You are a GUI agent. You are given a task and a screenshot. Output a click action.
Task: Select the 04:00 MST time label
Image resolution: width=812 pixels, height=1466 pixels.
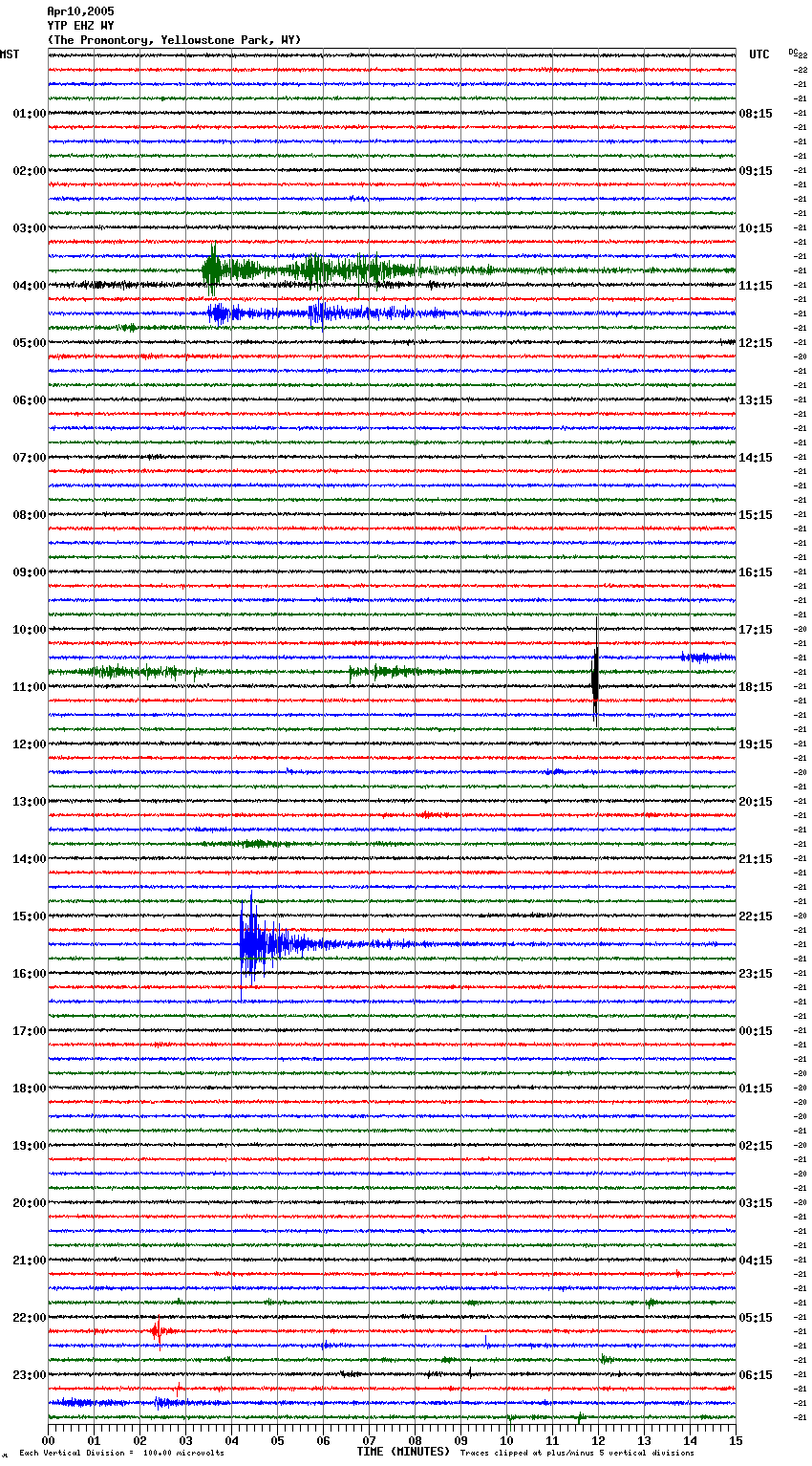pyautogui.click(x=30, y=286)
